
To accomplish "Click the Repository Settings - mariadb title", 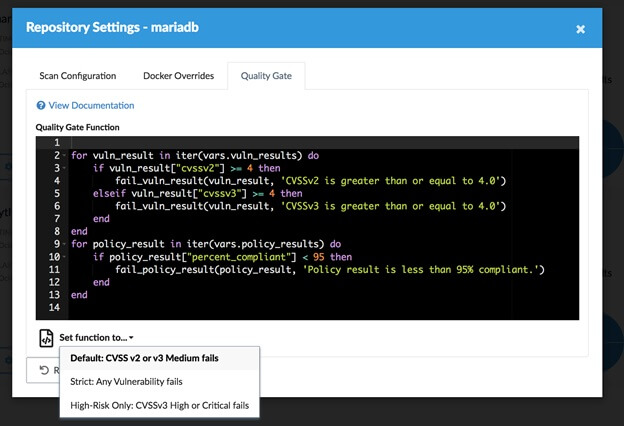I will 112,27.
